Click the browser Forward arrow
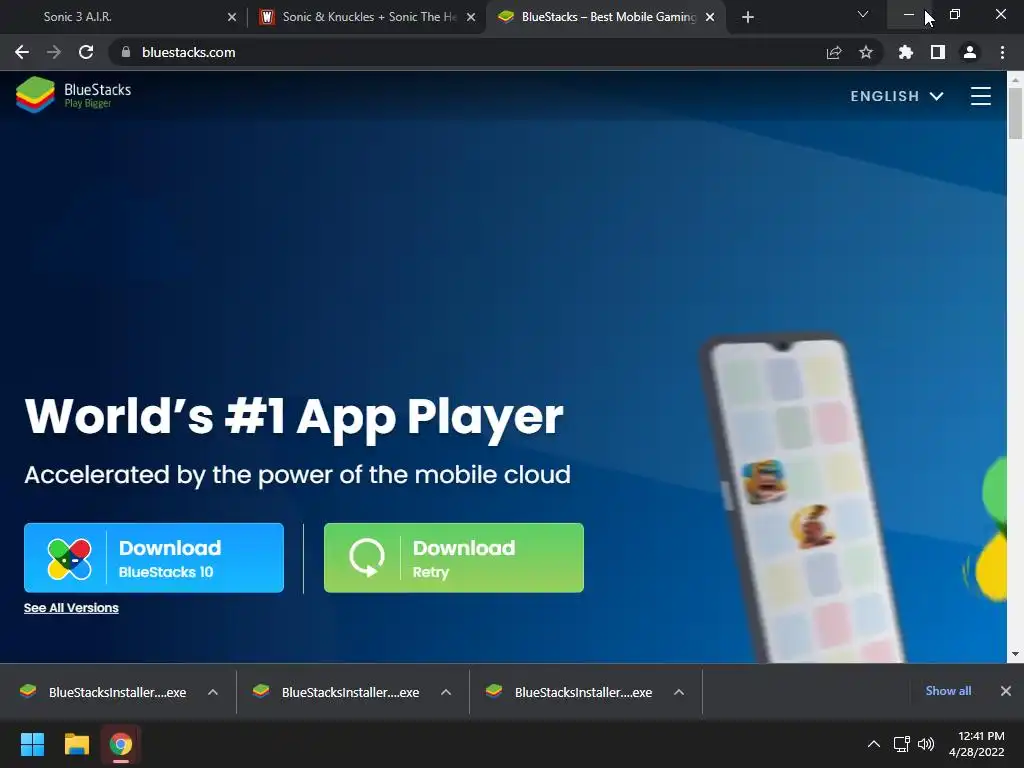This screenshot has height=768, width=1024. point(54,52)
